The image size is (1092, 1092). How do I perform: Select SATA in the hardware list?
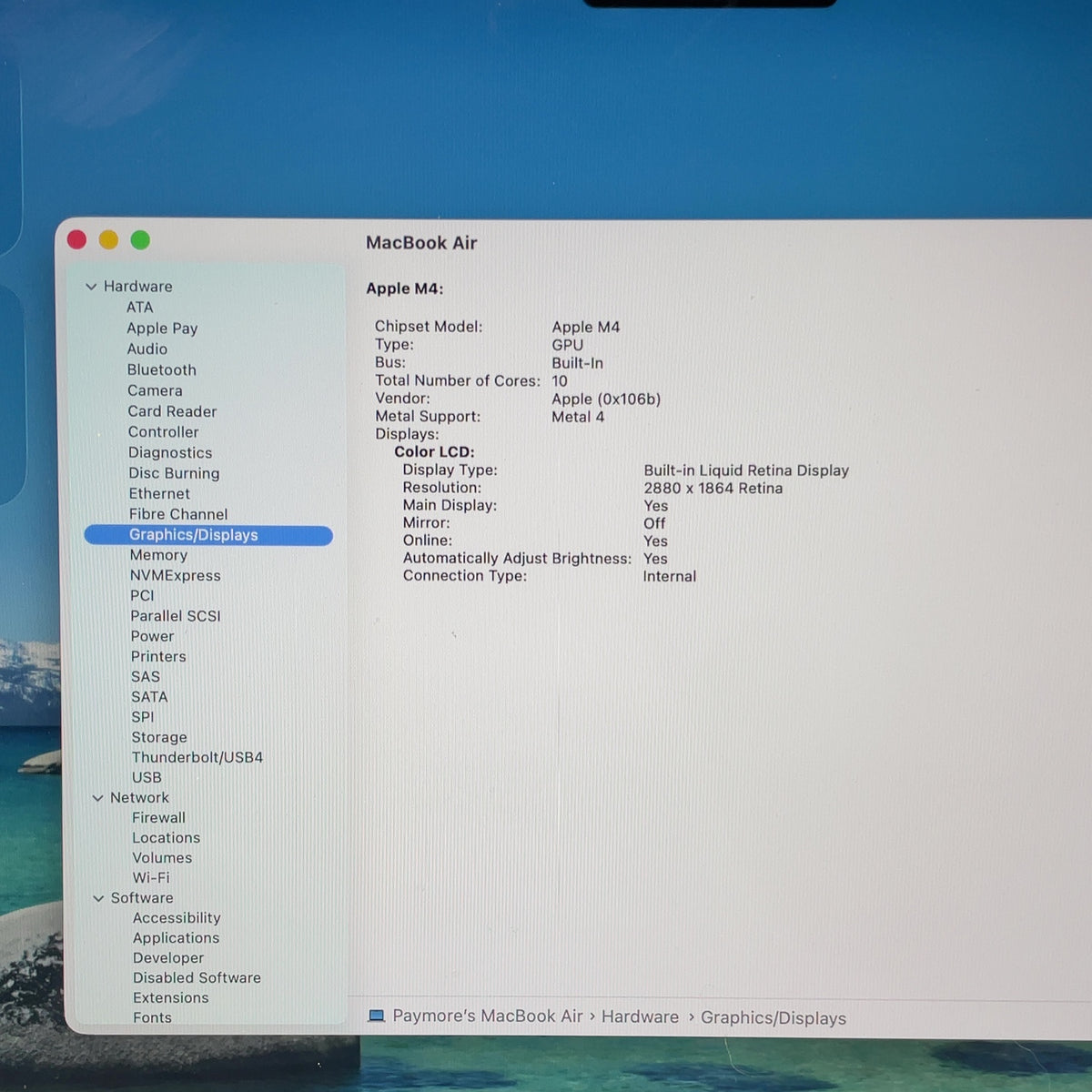pos(149,697)
